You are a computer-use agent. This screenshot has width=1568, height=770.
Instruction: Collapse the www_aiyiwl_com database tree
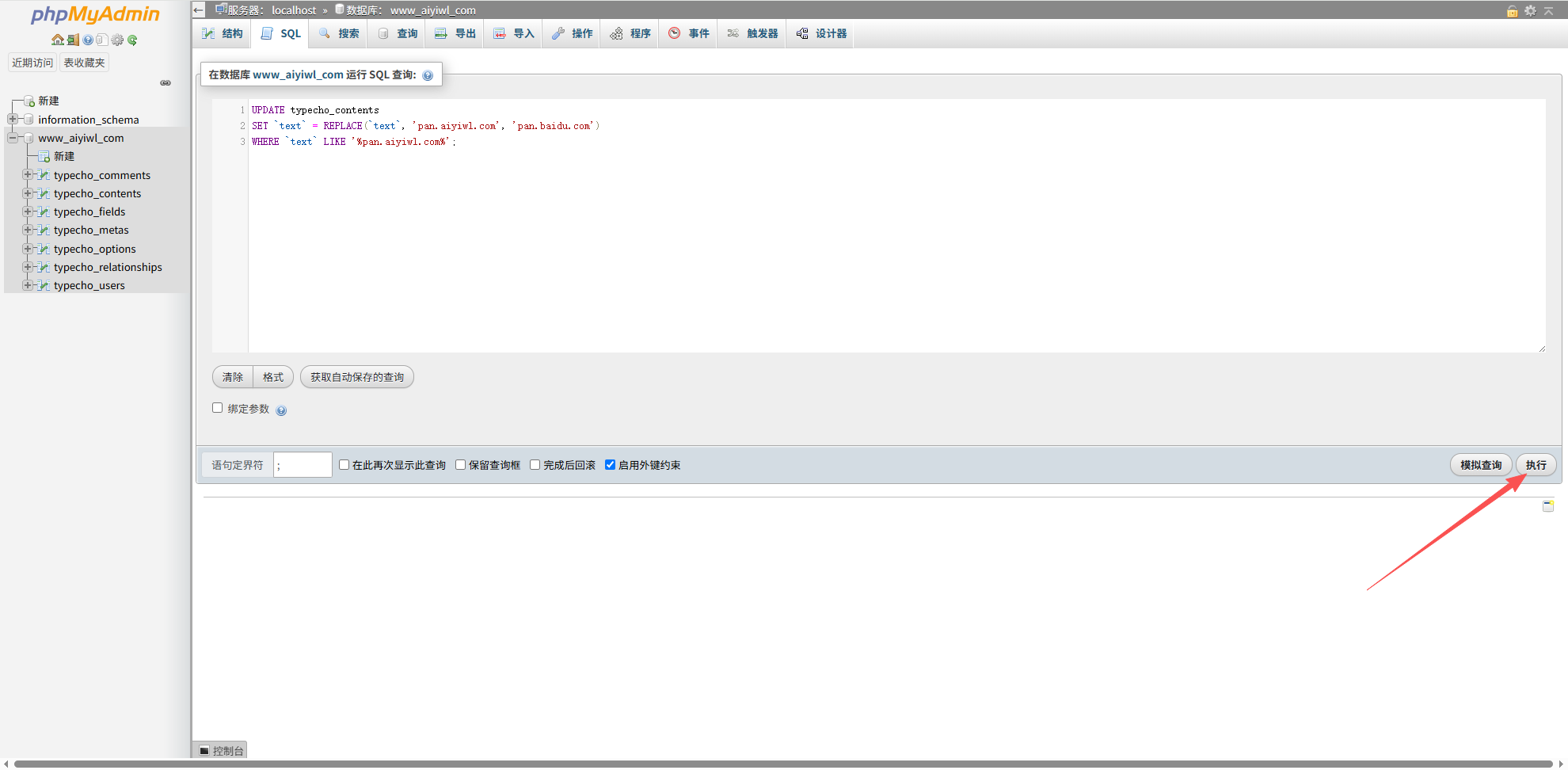(13, 138)
